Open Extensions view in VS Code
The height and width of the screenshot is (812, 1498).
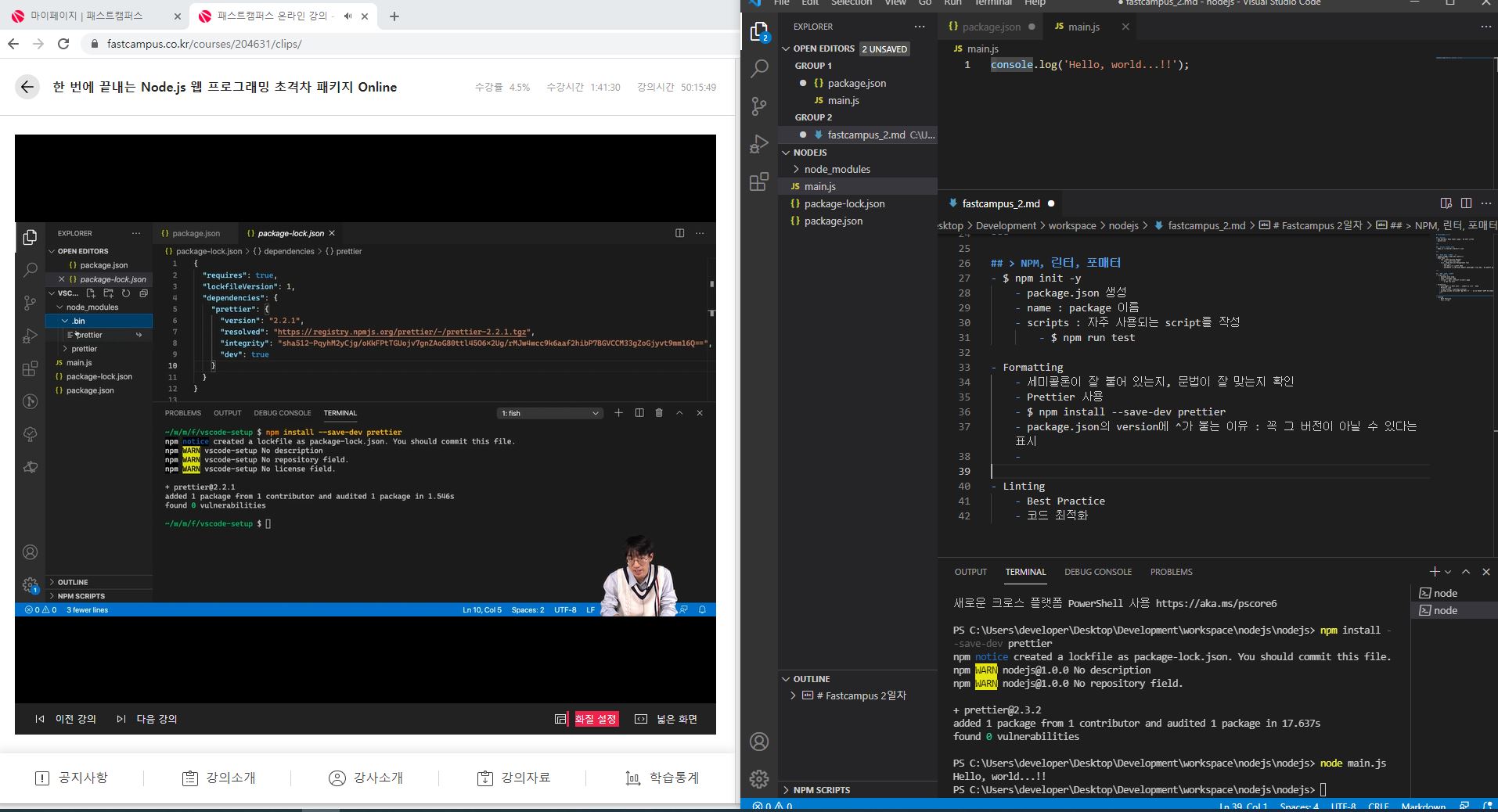(x=759, y=181)
